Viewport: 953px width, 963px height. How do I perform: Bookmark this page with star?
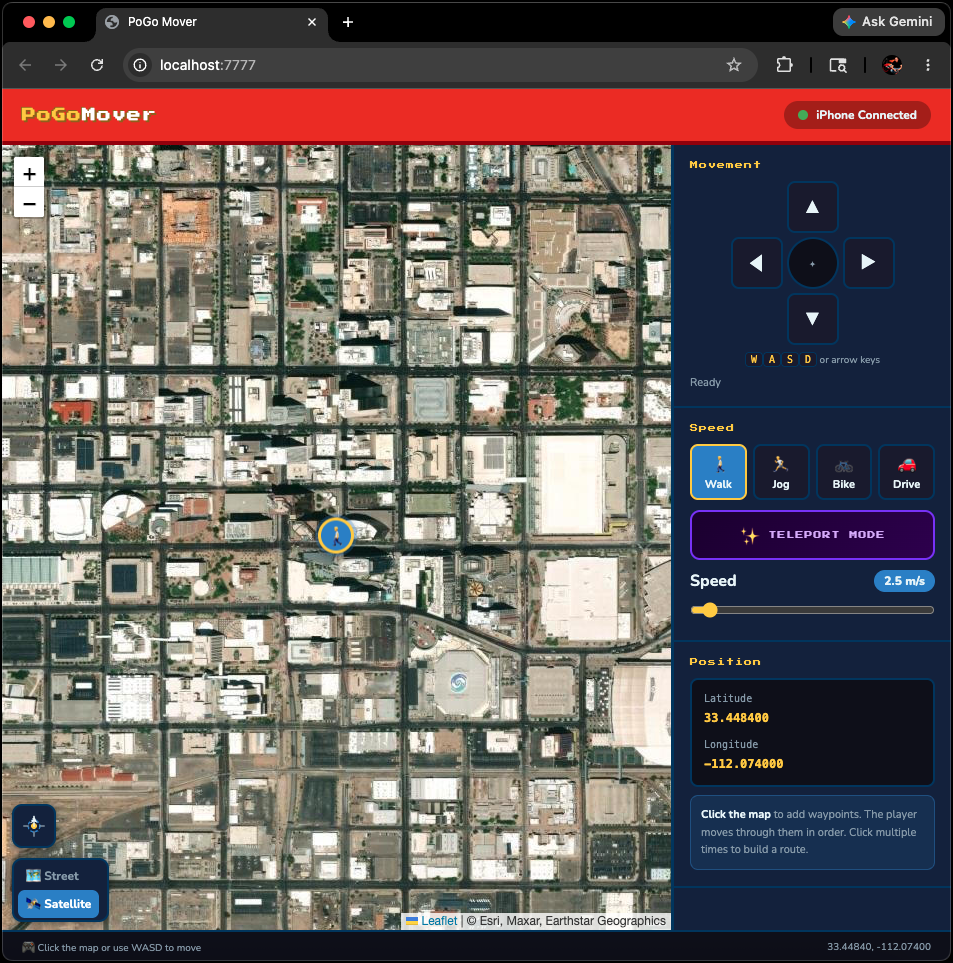pyautogui.click(x=734, y=65)
